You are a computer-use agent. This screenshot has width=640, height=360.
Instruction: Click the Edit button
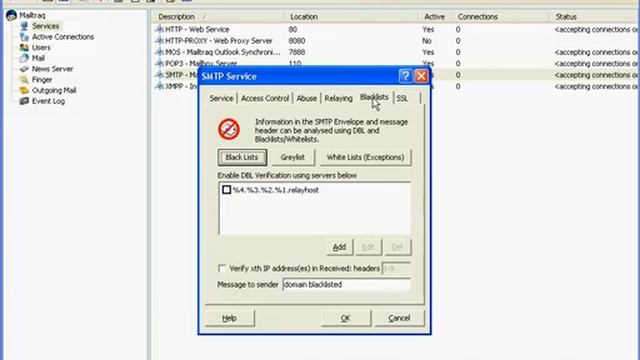368,247
